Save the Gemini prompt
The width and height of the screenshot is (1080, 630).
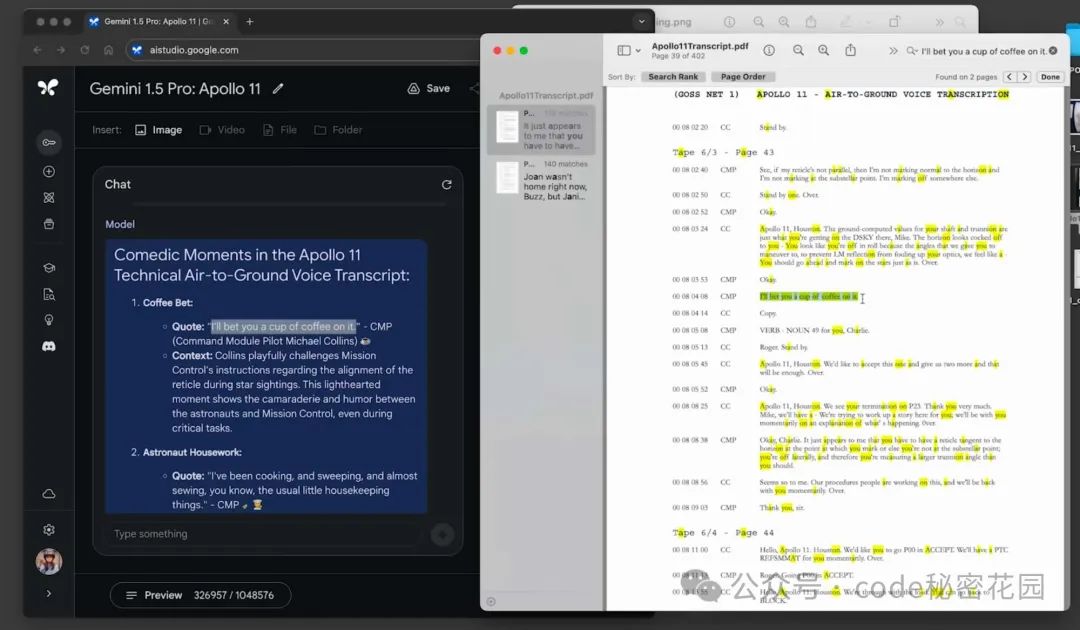pyautogui.click(x=429, y=88)
